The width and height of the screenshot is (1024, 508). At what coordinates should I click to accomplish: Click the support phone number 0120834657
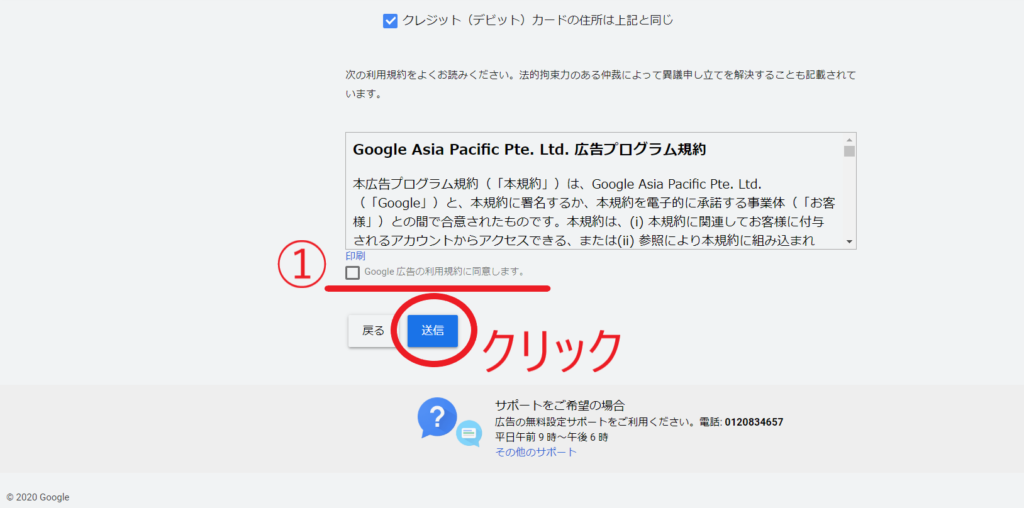(x=754, y=422)
